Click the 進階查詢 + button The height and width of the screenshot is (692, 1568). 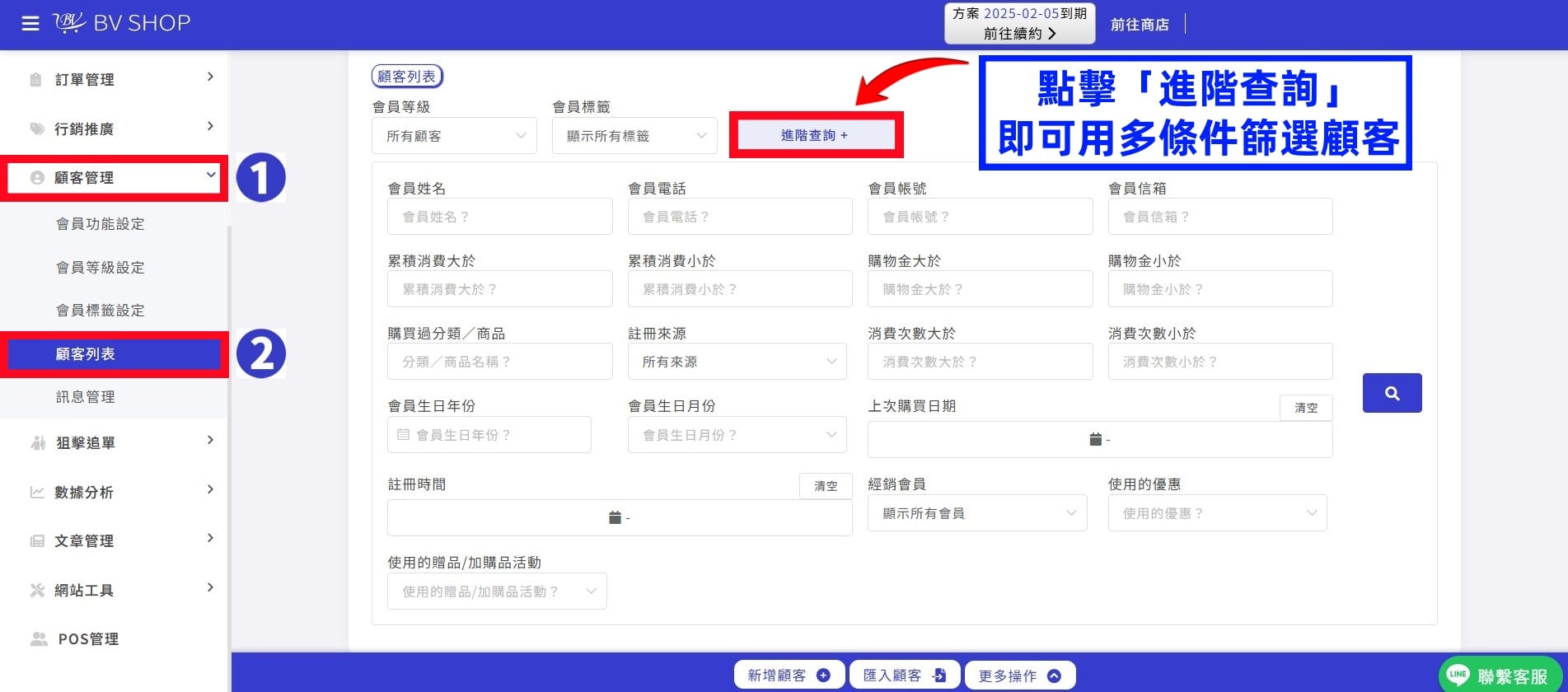point(816,135)
